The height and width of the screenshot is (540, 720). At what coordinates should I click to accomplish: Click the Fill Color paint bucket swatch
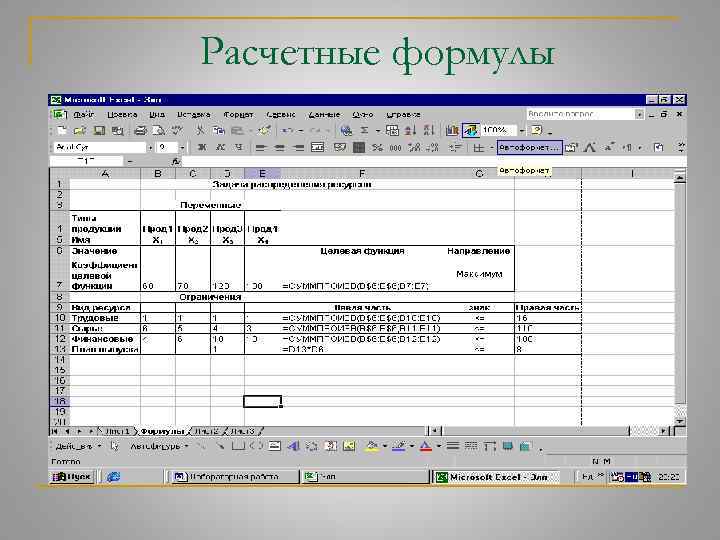click(x=372, y=446)
